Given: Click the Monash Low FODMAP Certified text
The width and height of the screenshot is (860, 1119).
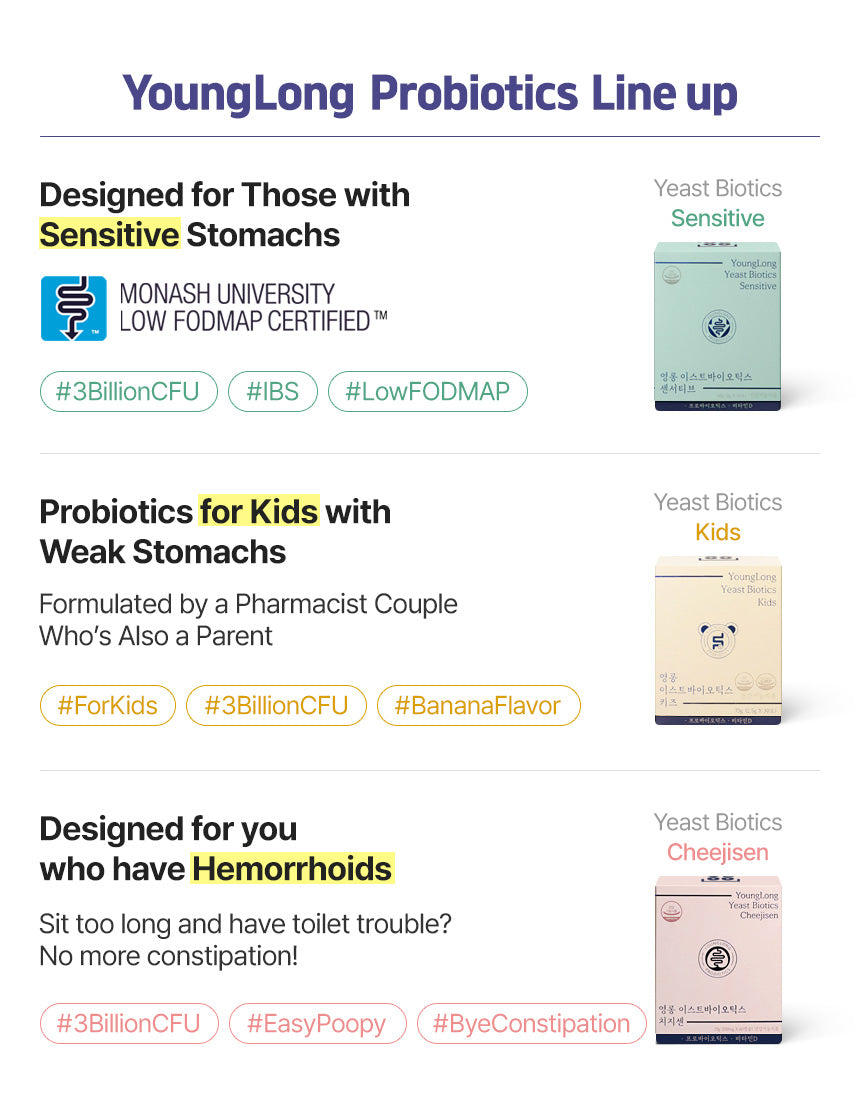Looking at the screenshot, I should pos(253,308).
